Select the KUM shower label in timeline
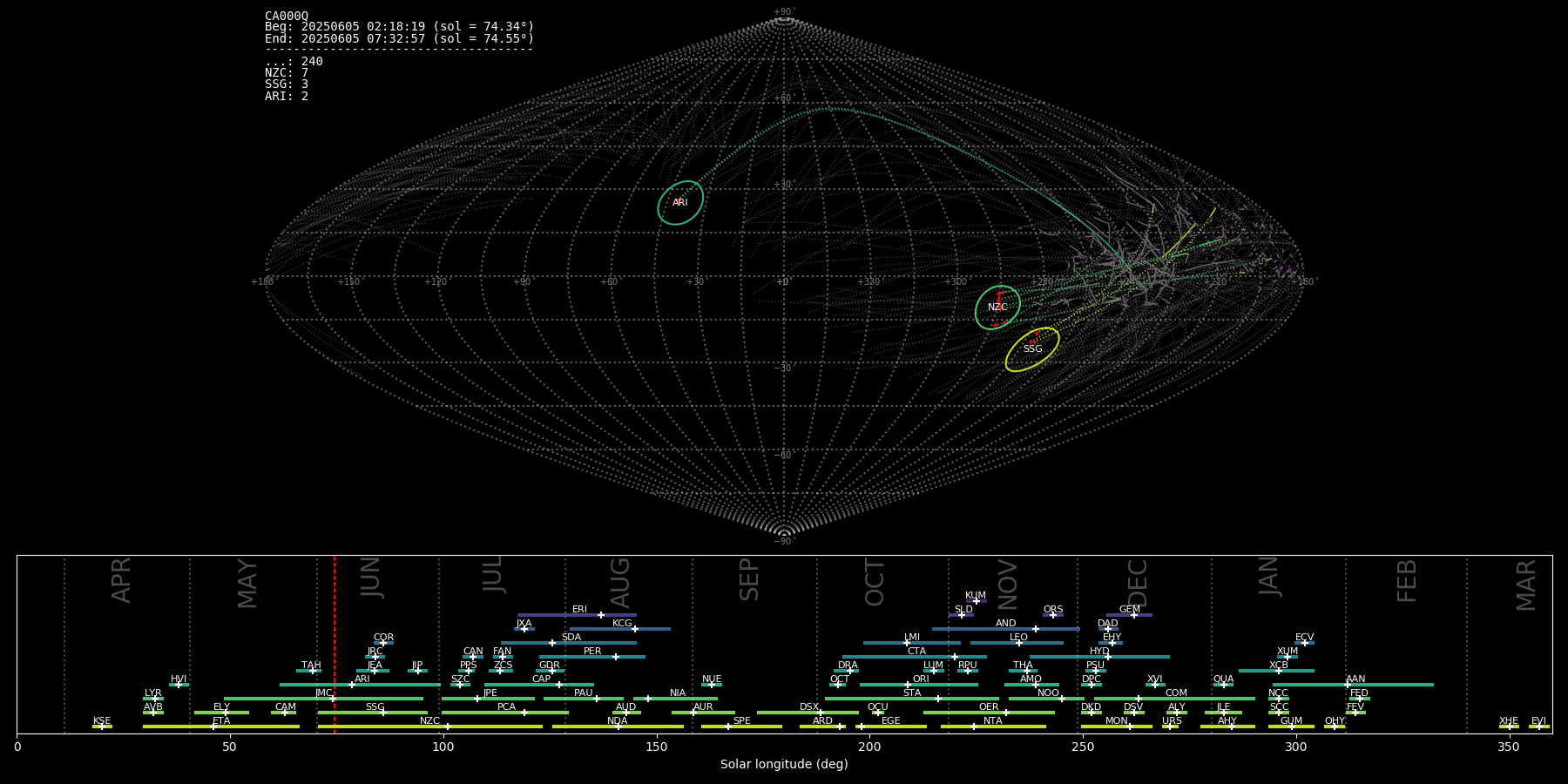The width and height of the screenshot is (1568, 784). pyautogui.click(x=976, y=595)
